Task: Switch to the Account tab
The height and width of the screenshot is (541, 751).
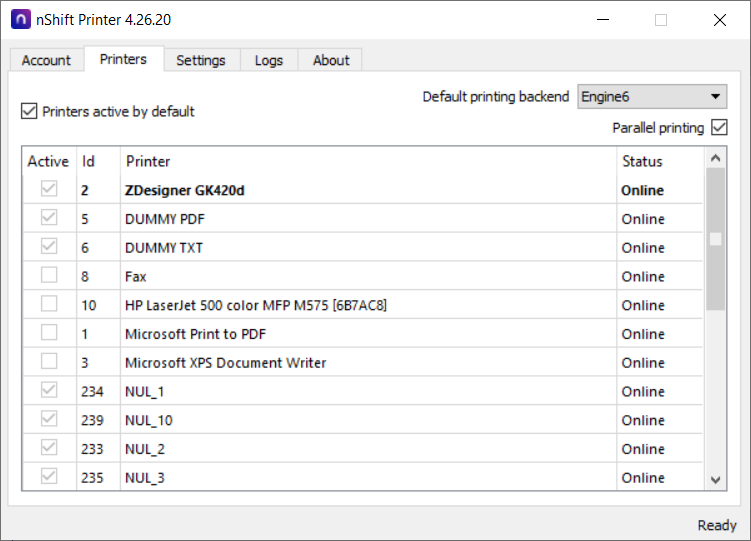Action: (46, 60)
